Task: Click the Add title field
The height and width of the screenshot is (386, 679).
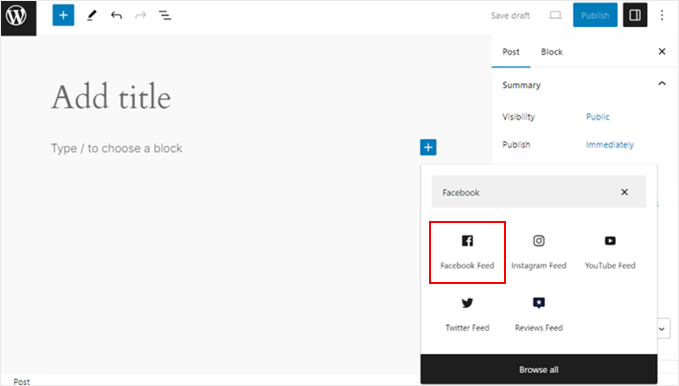Action: 111,97
